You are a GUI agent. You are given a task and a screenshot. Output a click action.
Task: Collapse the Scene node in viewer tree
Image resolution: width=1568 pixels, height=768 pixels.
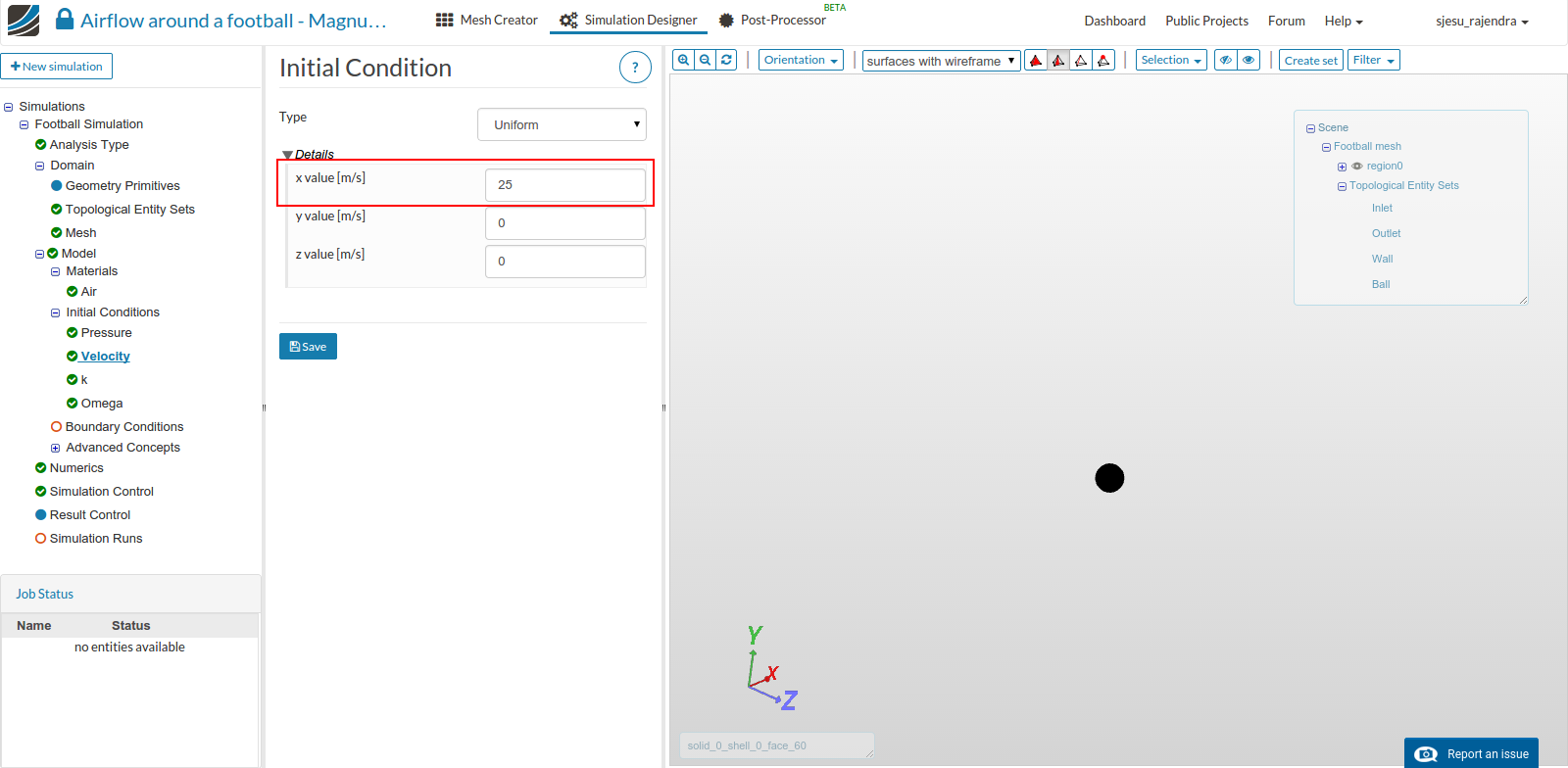1310,128
